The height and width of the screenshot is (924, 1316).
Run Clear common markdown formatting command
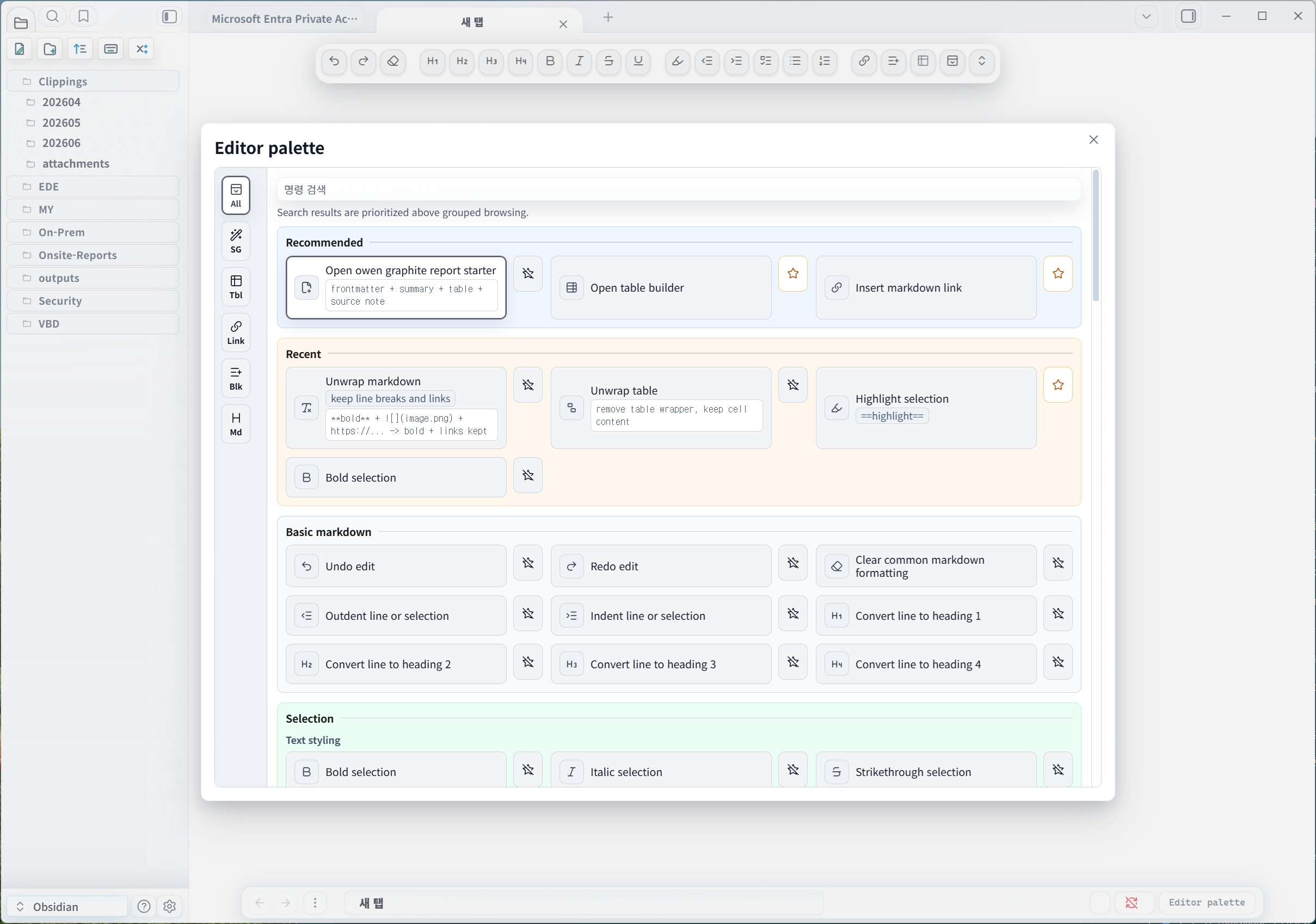(926, 566)
